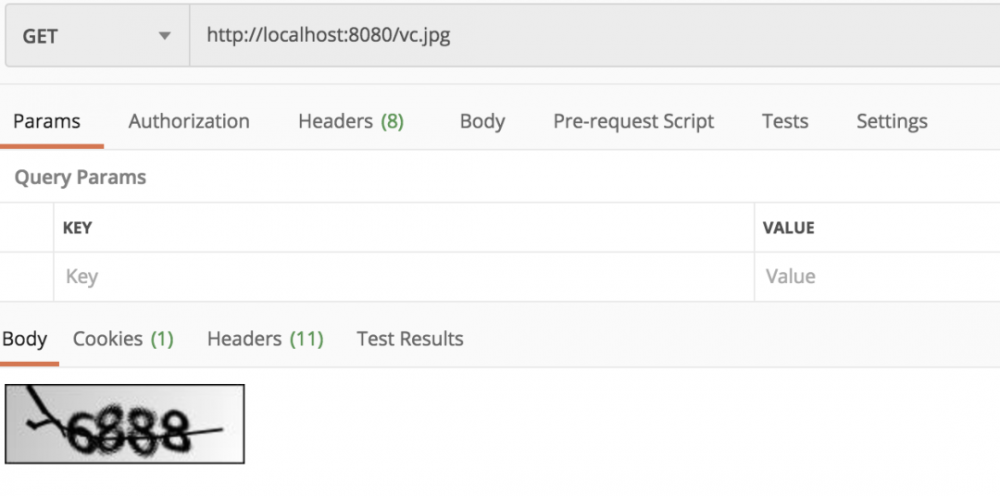Go to the Pre-request Script tab
Screen dimensions: 1000x496
633,122
